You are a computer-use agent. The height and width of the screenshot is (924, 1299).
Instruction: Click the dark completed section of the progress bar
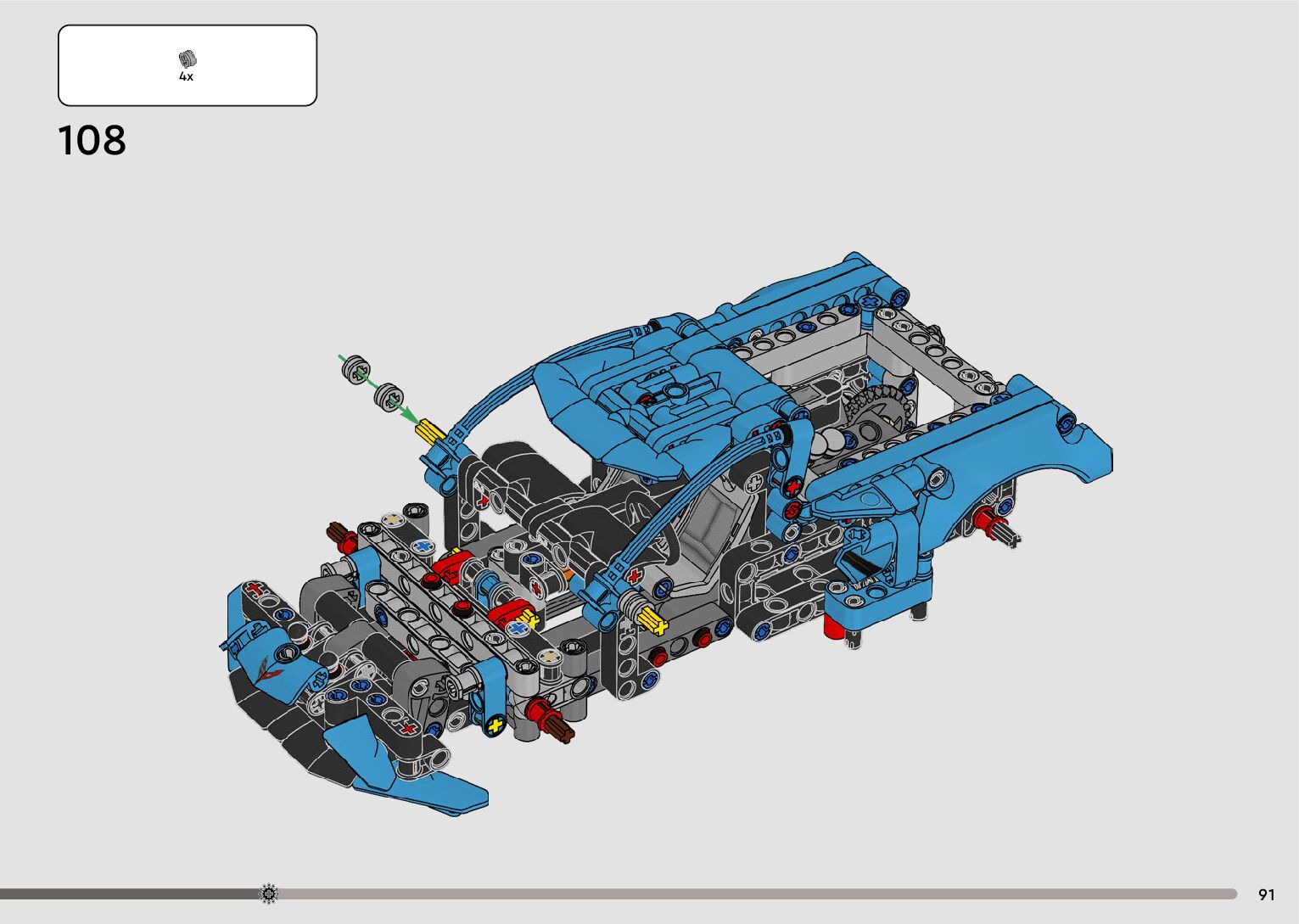127,893
